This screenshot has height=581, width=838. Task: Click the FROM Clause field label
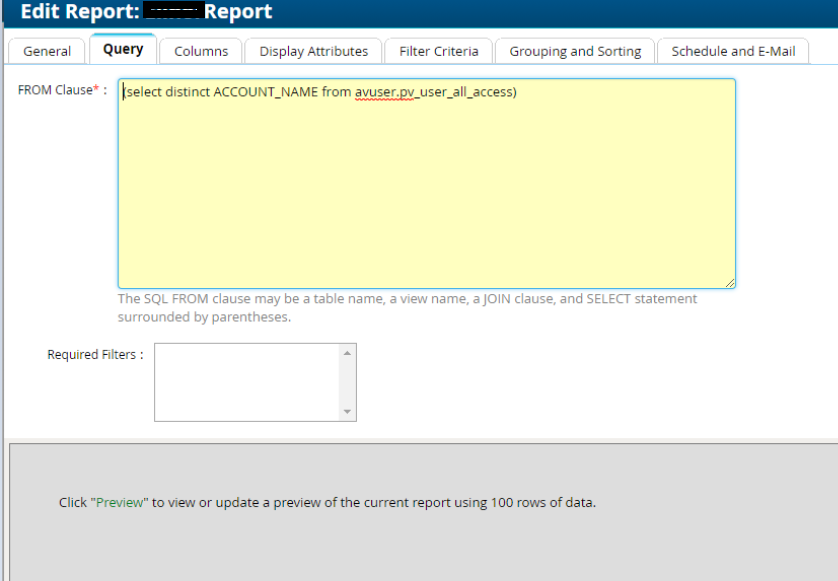pos(55,88)
